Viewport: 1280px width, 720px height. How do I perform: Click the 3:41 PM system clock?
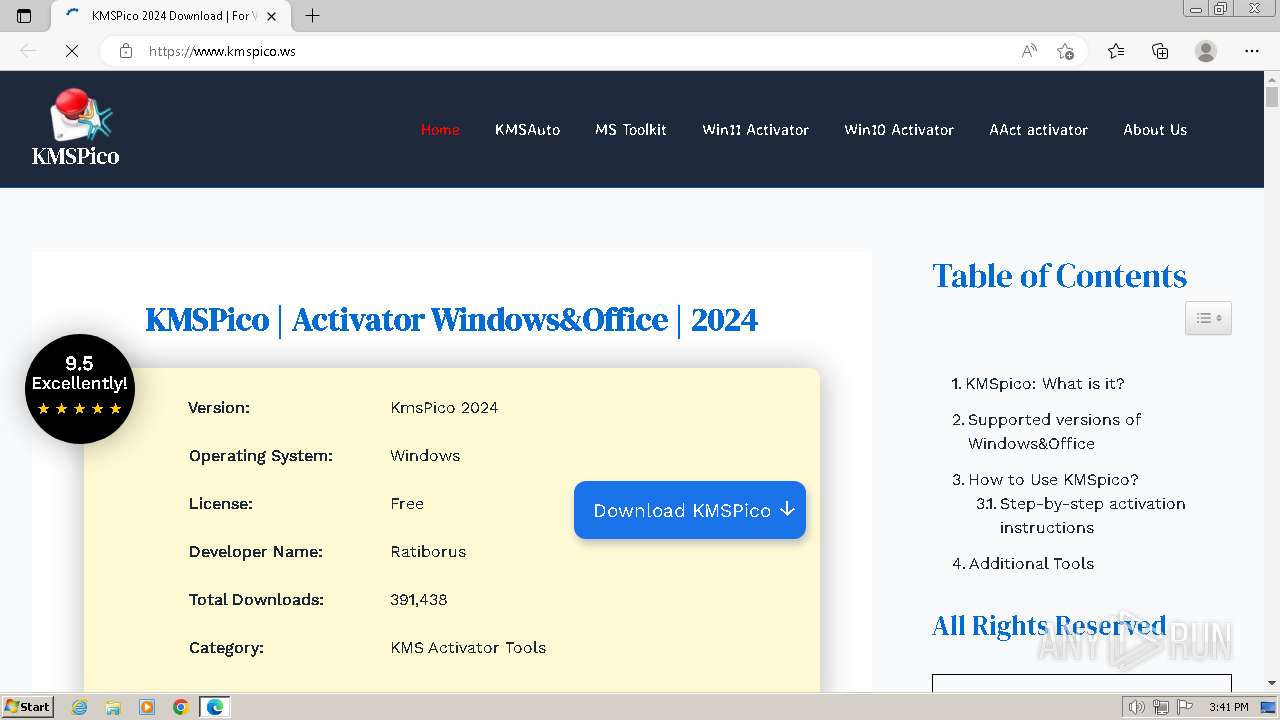[1229, 707]
